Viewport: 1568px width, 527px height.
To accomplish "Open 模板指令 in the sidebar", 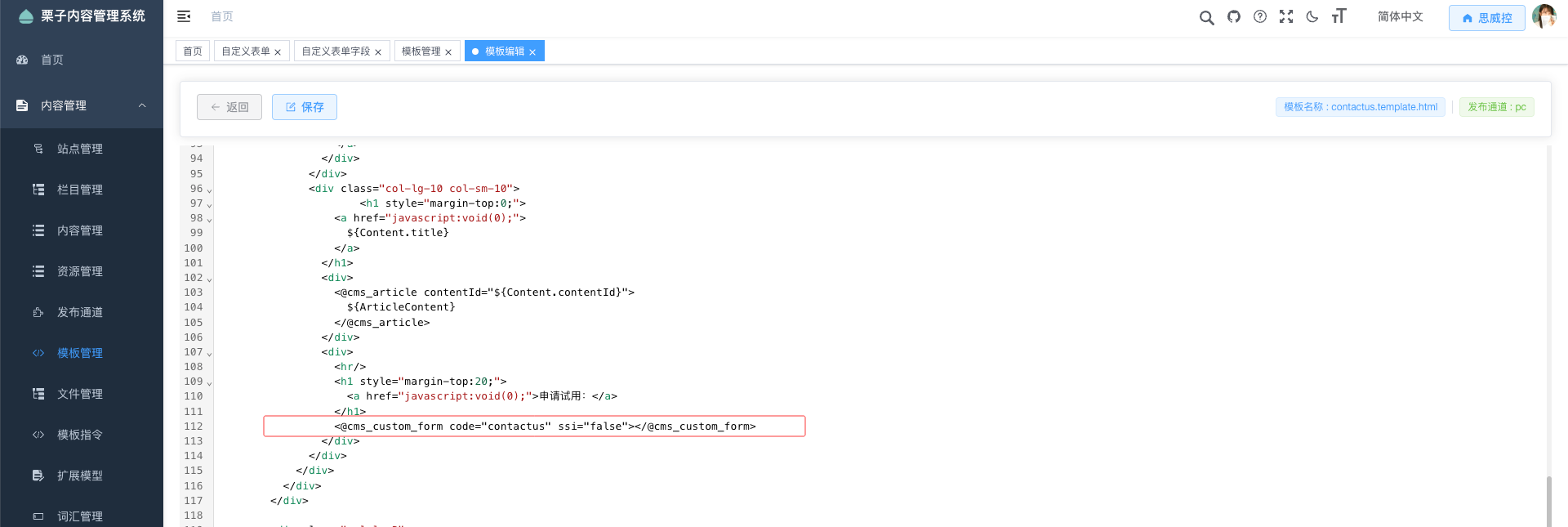I will (x=82, y=435).
